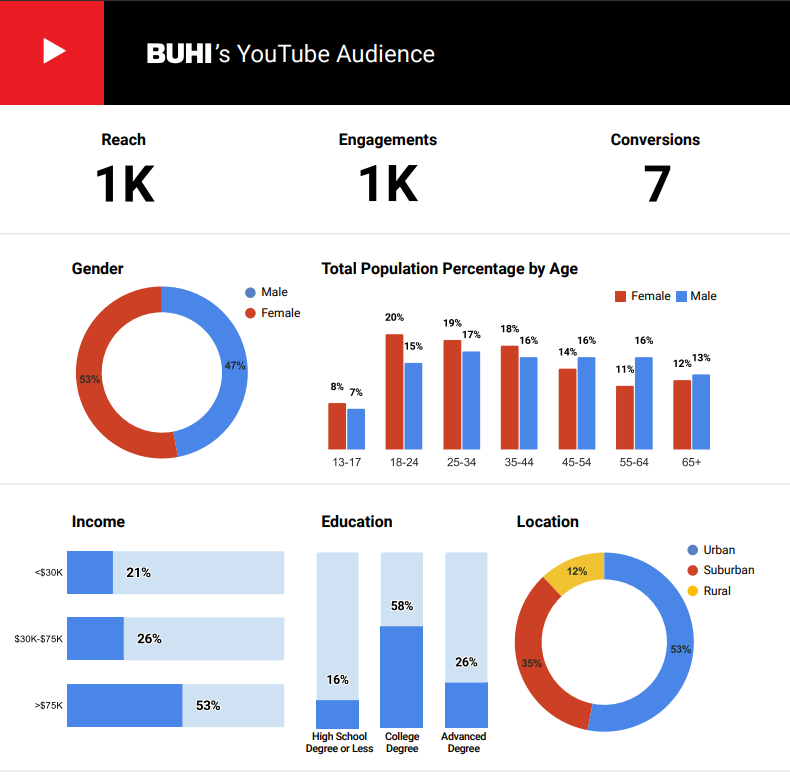Click the Engagements metric value 1K

pyautogui.click(x=388, y=184)
